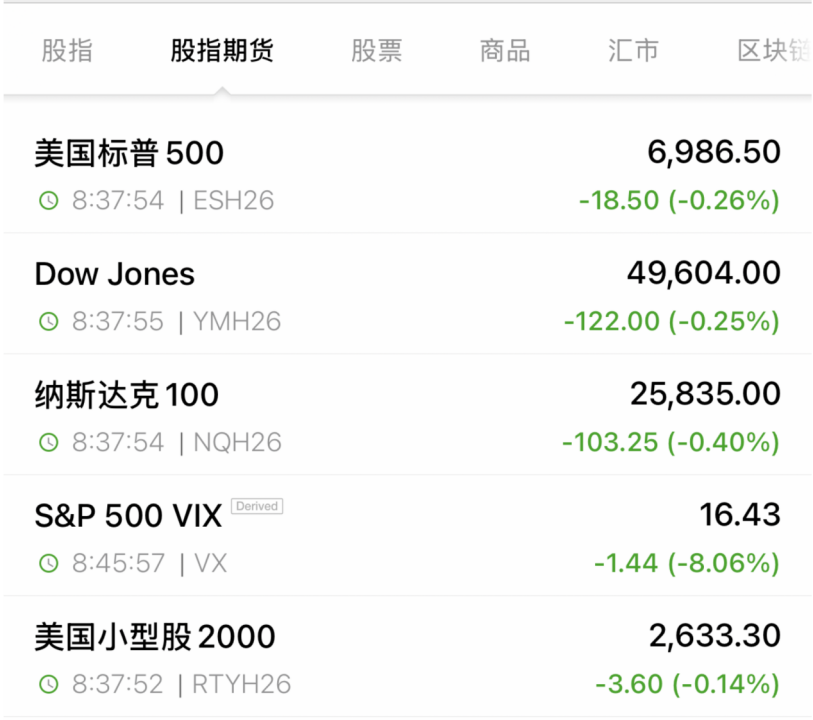Open the S&P 500 VIX quote
The height and width of the screenshot is (720, 813).
point(127,516)
